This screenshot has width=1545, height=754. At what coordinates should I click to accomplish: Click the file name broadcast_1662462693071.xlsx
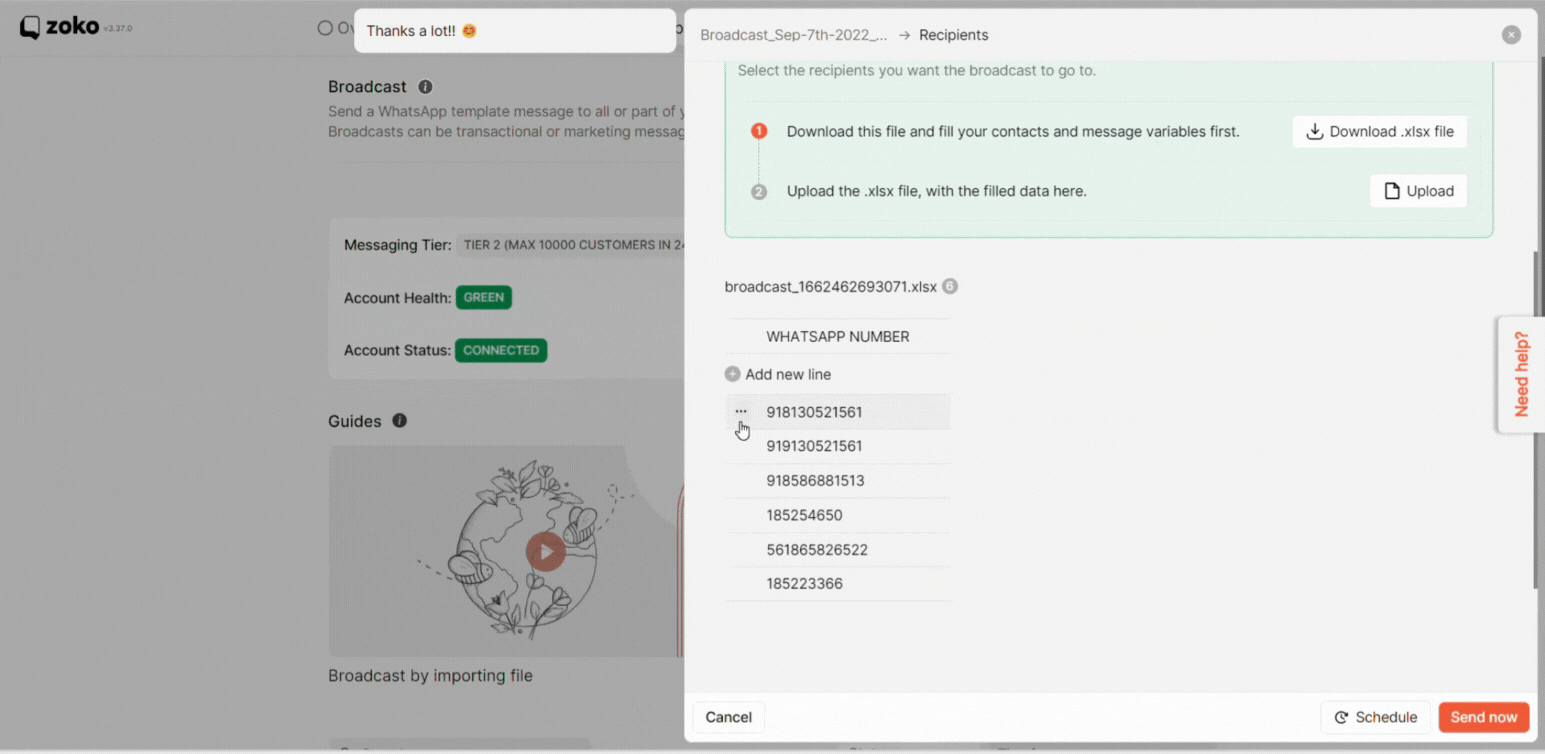[x=831, y=287]
